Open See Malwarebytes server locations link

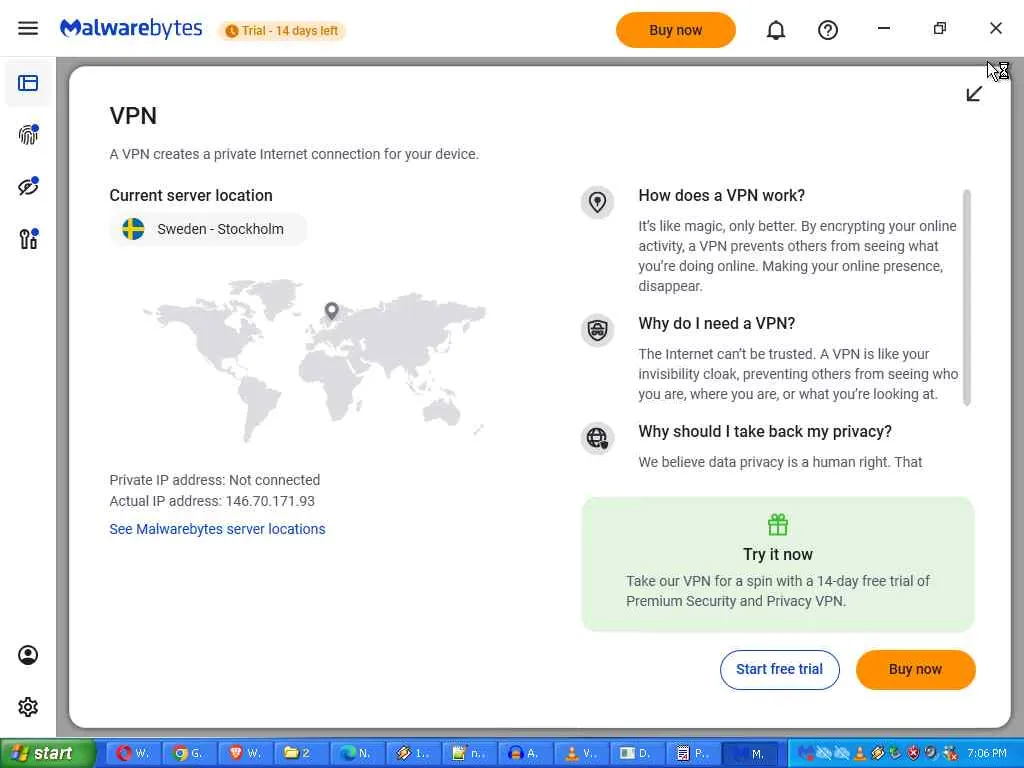(x=217, y=529)
